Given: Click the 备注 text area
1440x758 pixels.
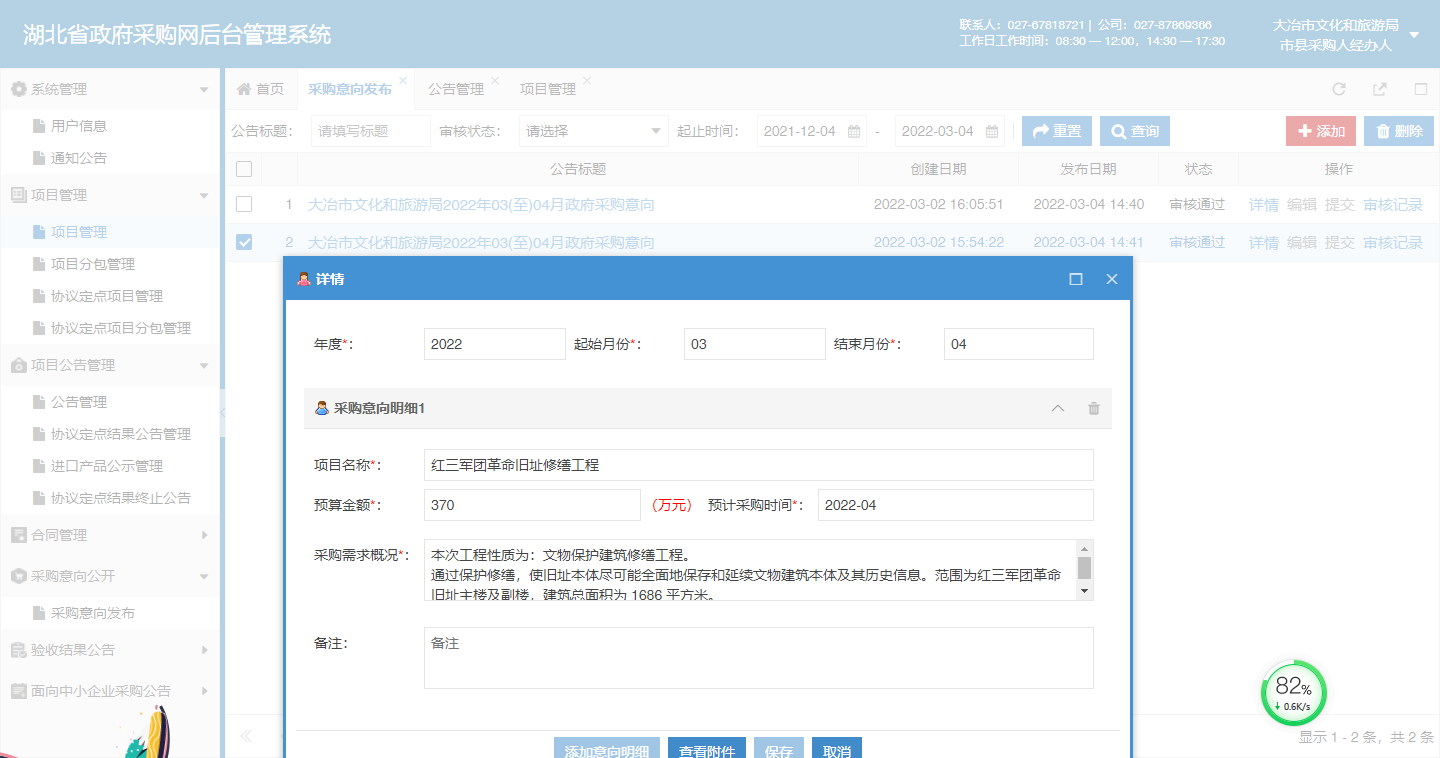Looking at the screenshot, I should pos(759,658).
